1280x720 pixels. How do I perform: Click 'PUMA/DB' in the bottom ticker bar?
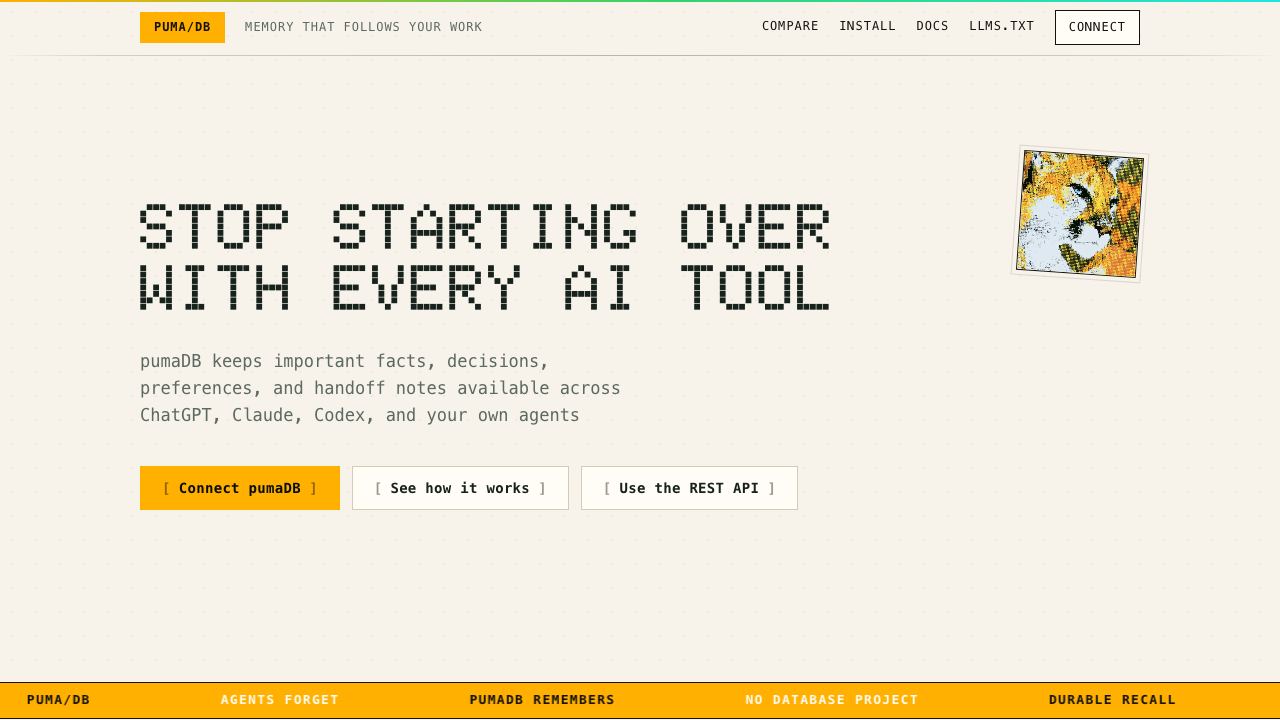pyautogui.click(x=58, y=700)
